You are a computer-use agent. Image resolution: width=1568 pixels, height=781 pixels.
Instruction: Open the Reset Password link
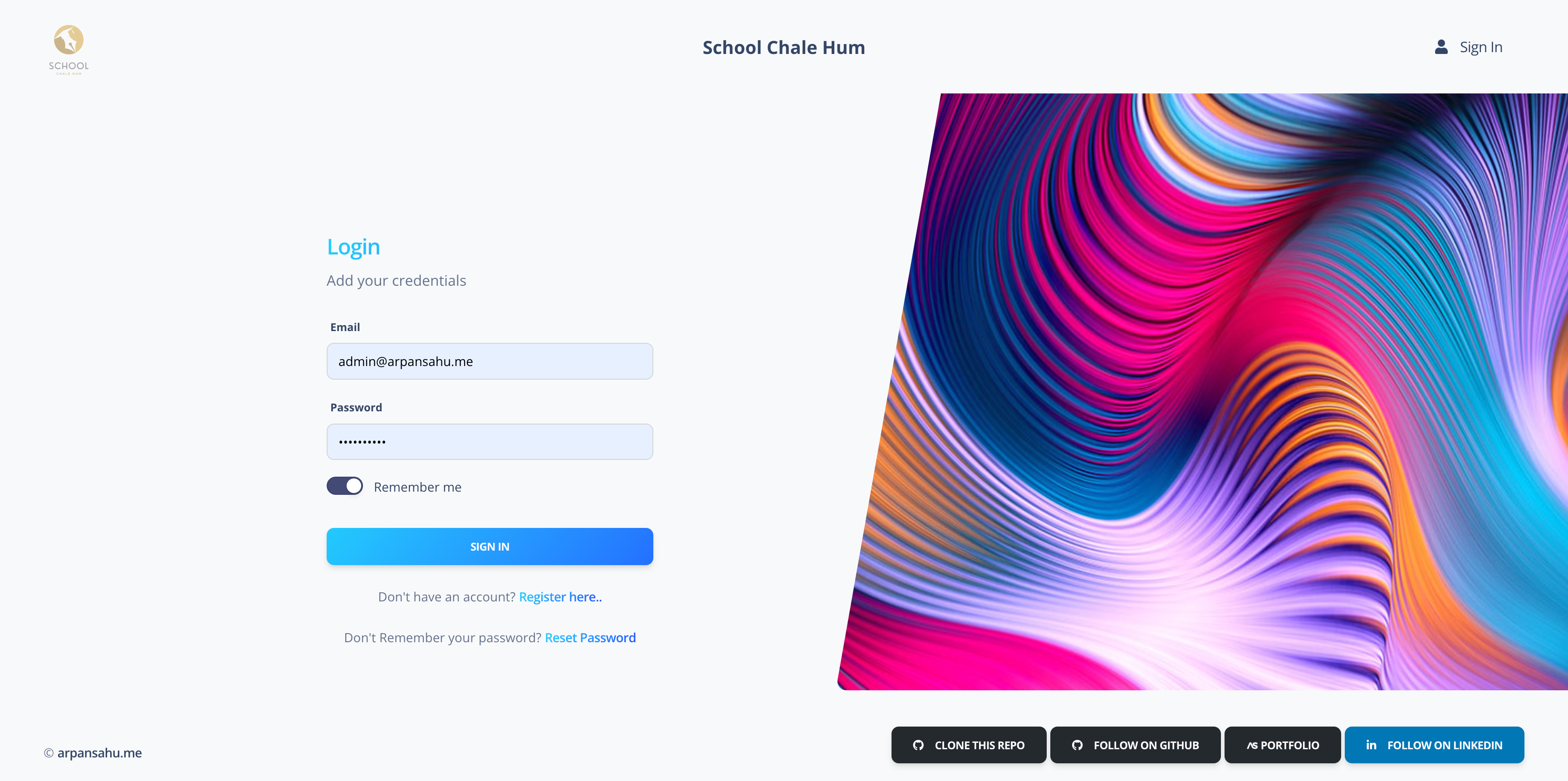(x=590, y=637)
